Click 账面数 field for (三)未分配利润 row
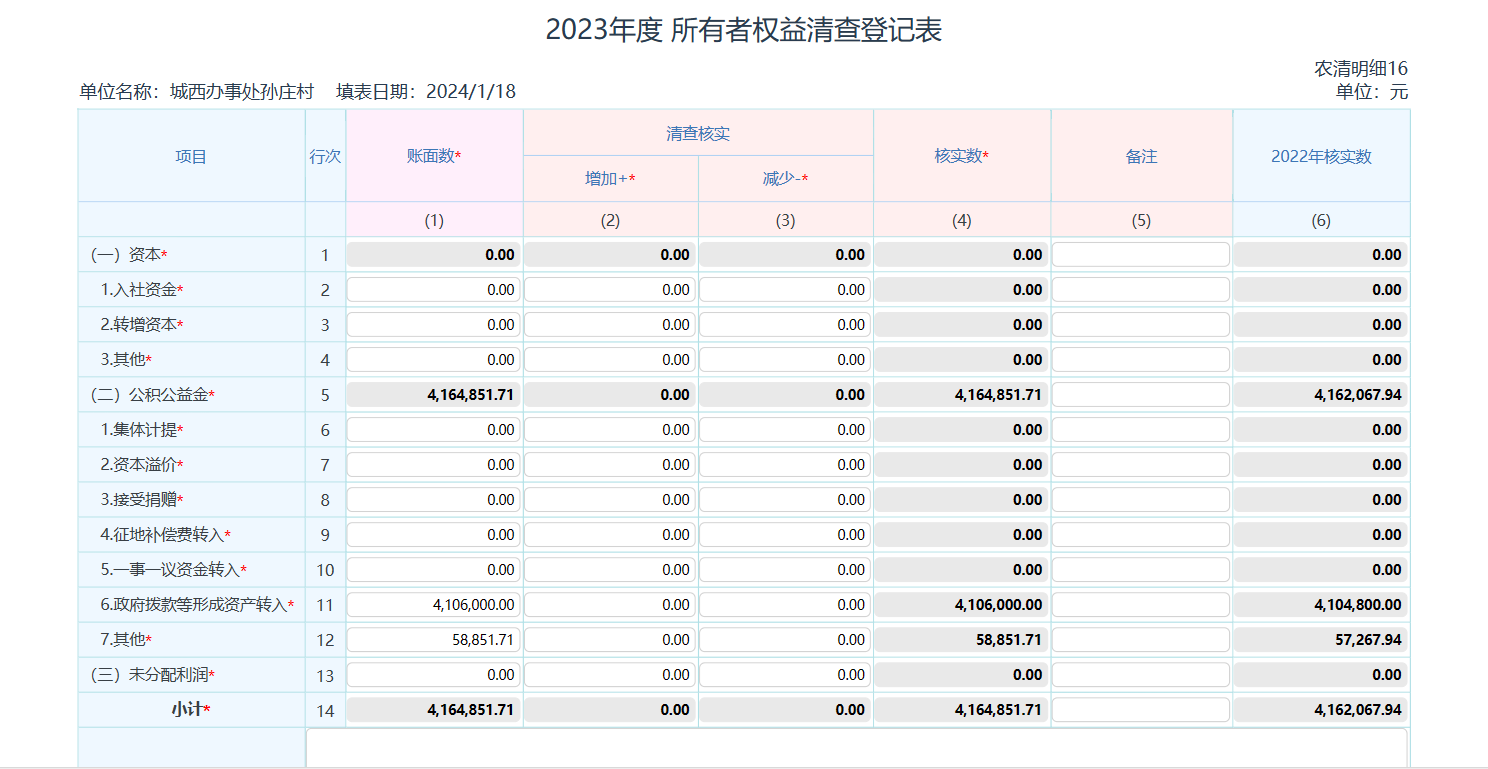 click(434, 675)
